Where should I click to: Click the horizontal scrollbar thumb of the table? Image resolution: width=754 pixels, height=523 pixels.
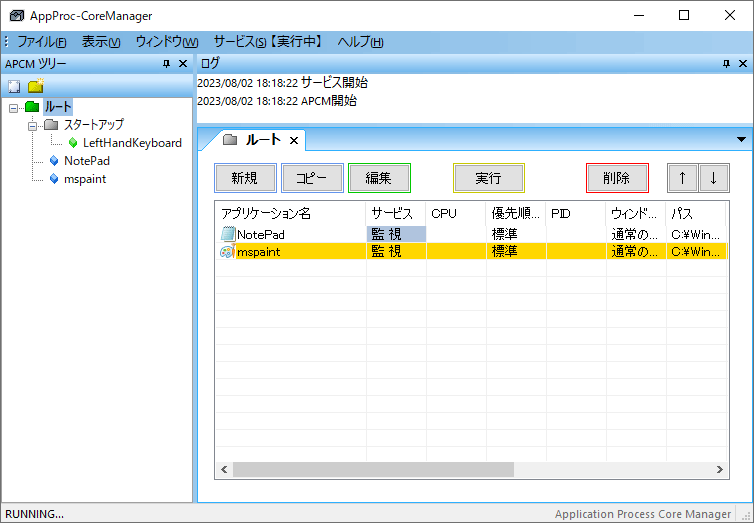point(373,470)
